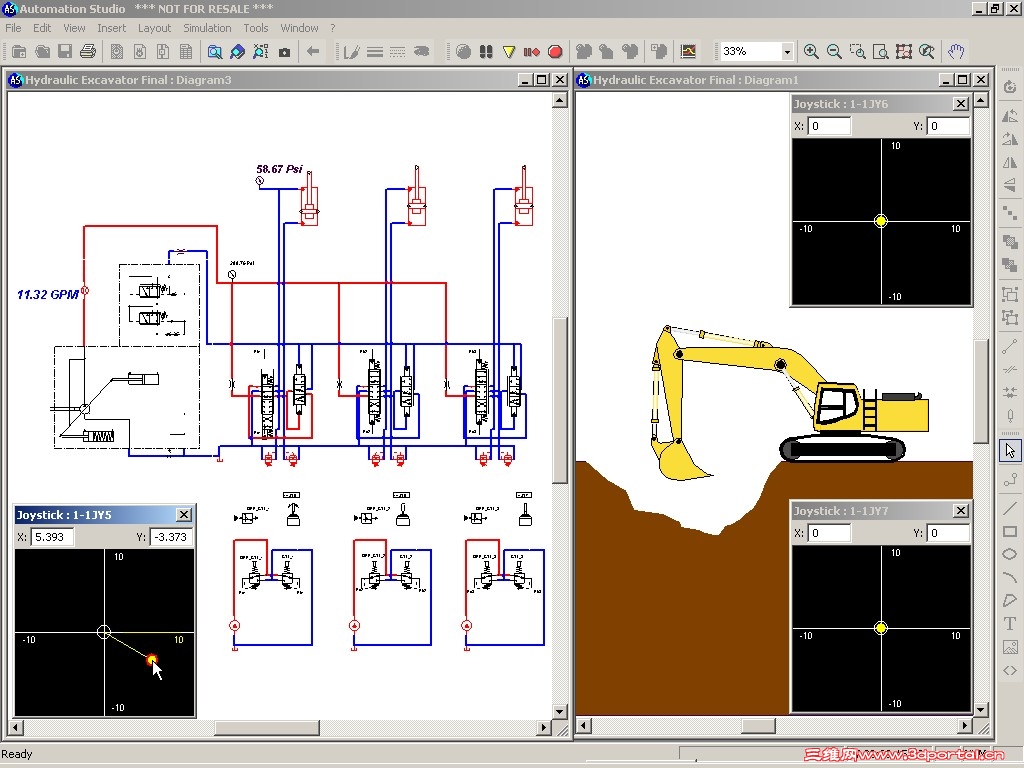Select the Rectangle drawing tool in side toolbar
Image resolution: width=1024 pixels, height=768 pixels.
click(x=1010, y=532)
